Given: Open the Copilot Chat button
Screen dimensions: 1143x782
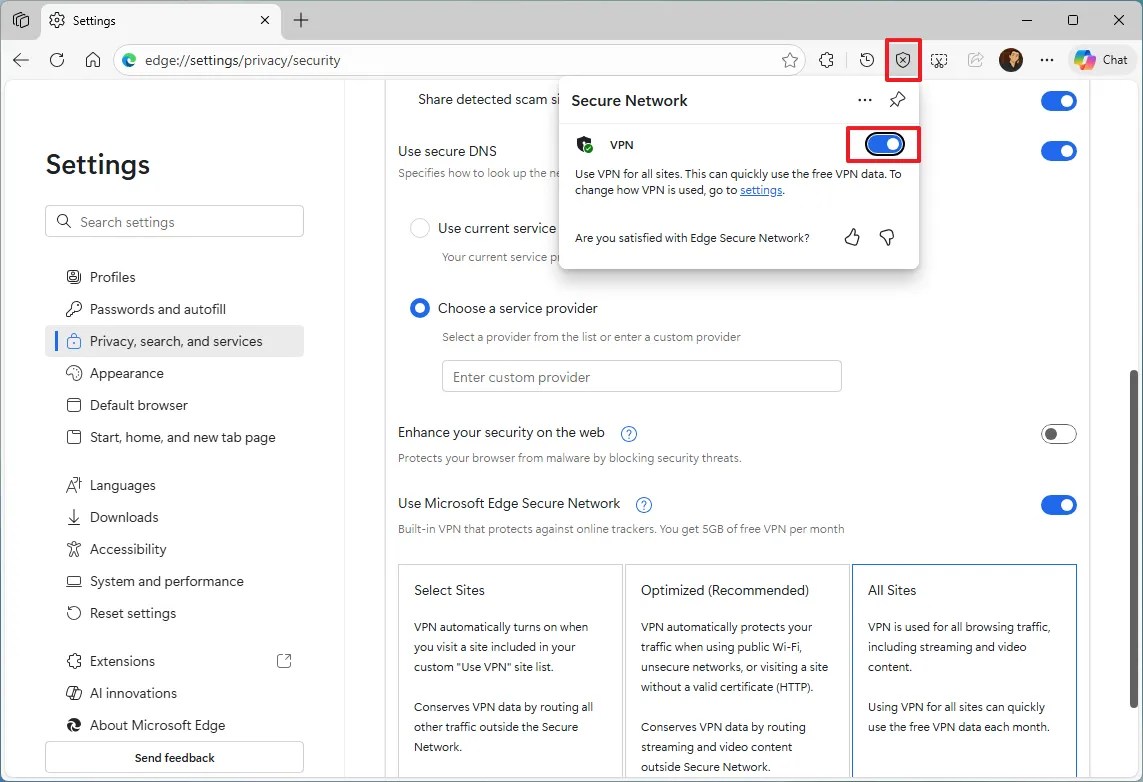Looking at the screenshot, I should 1100,60.
